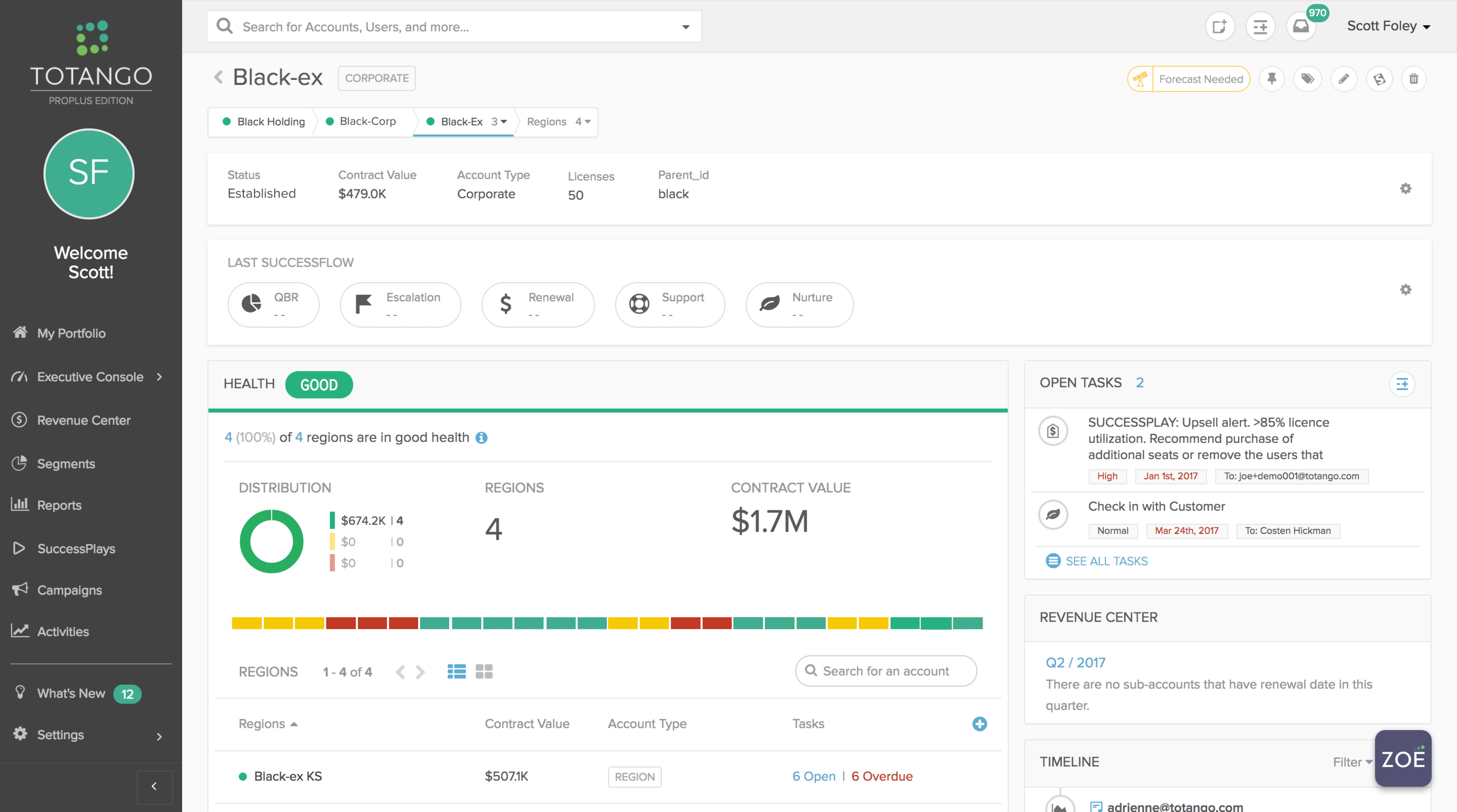This screenshot has width=1457, height=812.
Task: Click See All Tasks
Action: point(1097,561)
